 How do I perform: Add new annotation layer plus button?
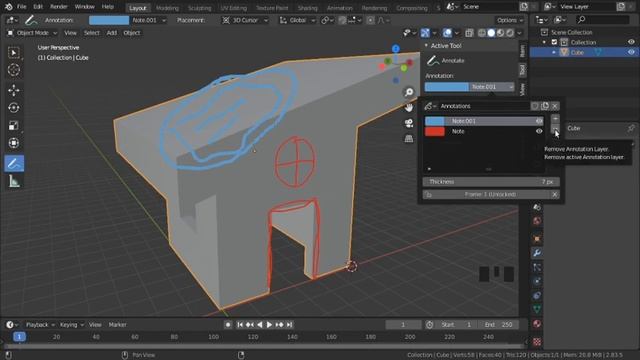(555, 119)
